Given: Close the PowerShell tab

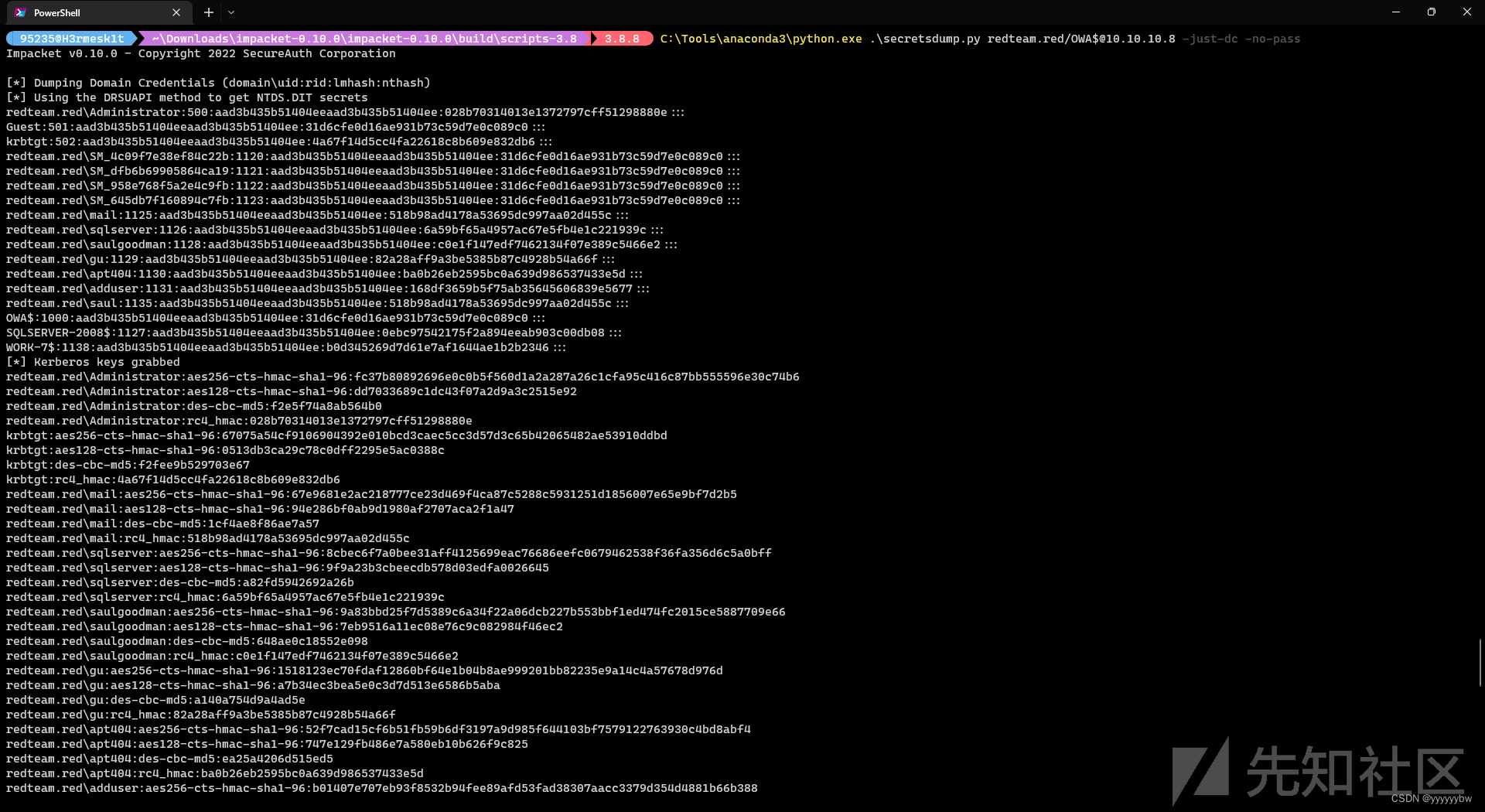Looking at the screenshot, I should [x=176, y=12].
